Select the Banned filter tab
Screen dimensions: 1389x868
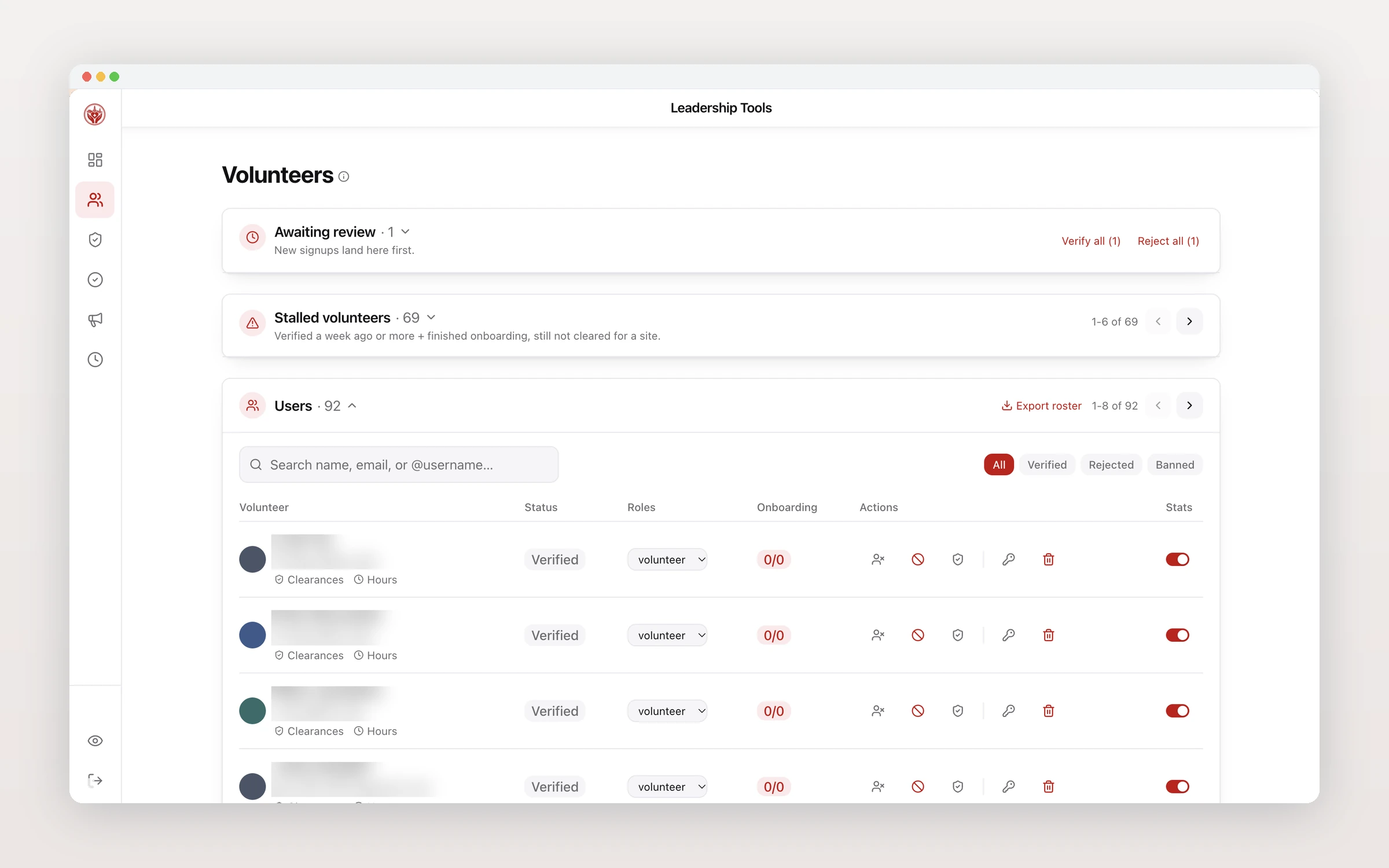[1175, 465]
